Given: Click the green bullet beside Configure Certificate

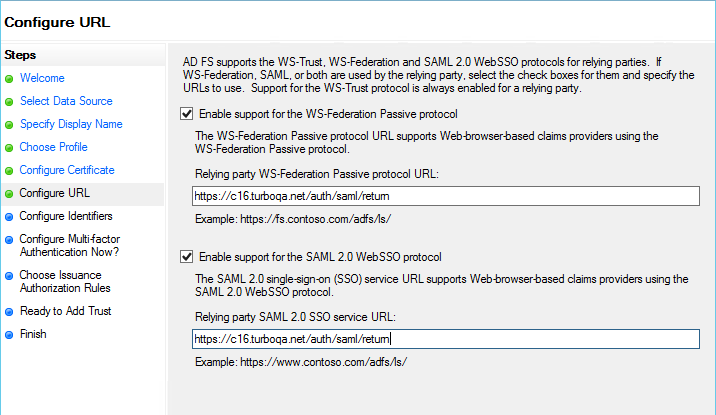Looking at the screenshot, I should [9, 171].
